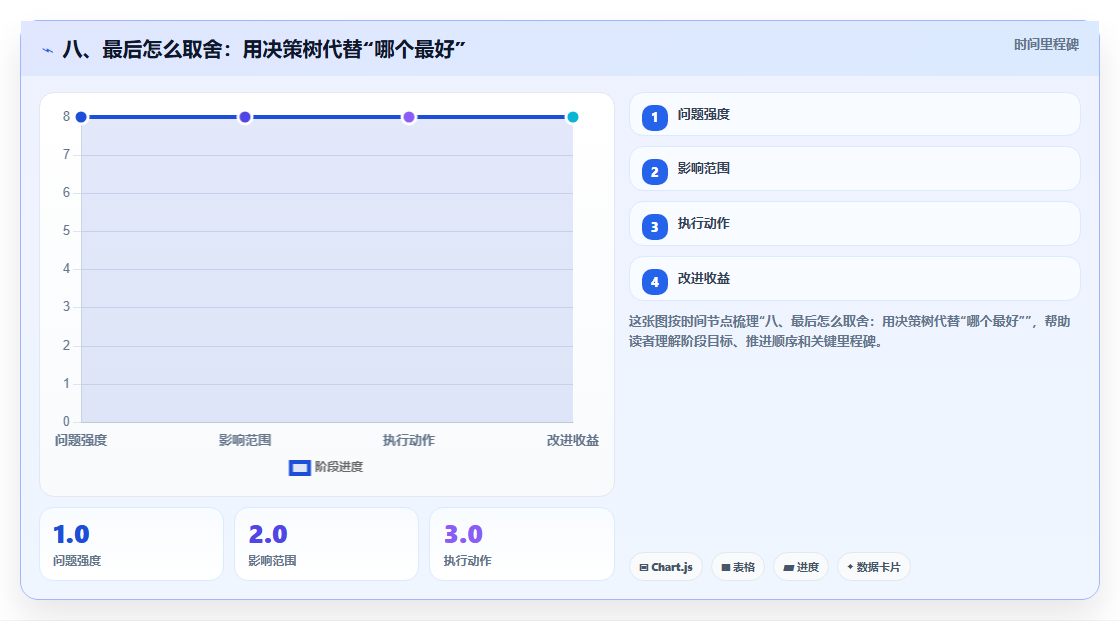This screenshot has height=621, width=1120.
Task: Open the 改进收益 step item in list
Action: click(x=854, y=279)
